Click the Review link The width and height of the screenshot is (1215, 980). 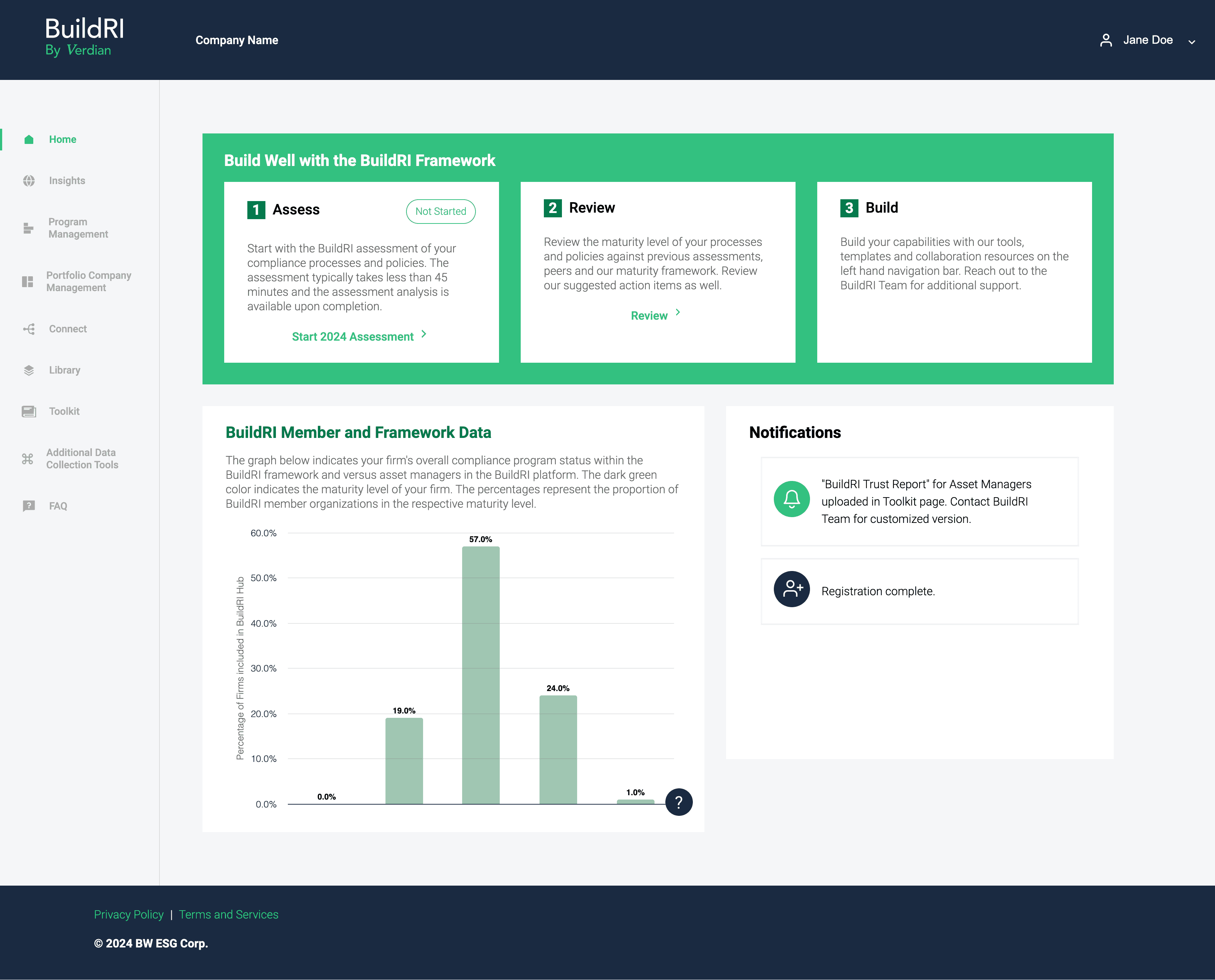tap(649, 316)
